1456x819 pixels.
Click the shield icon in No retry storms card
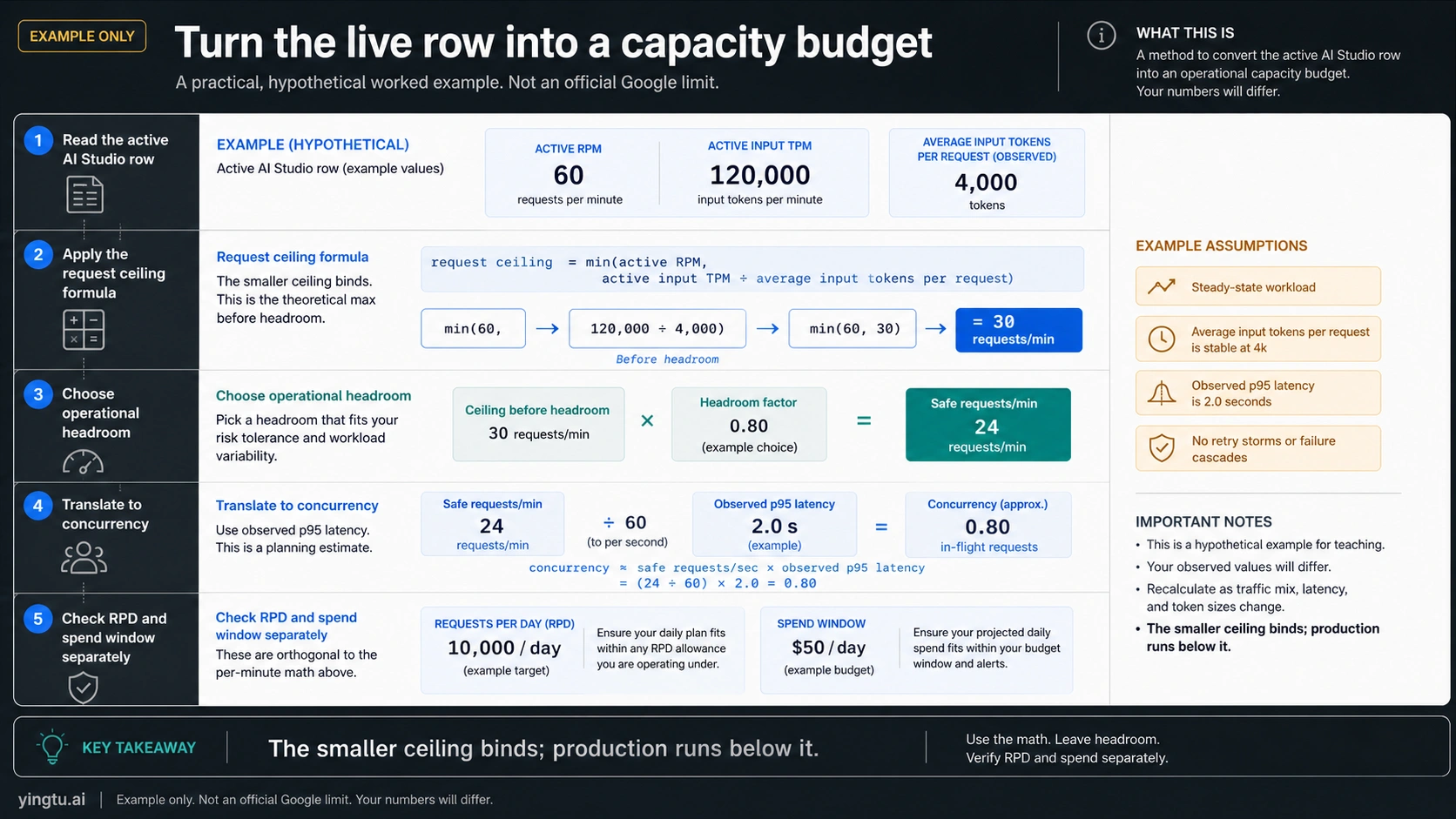click(x=1162, y=448)
